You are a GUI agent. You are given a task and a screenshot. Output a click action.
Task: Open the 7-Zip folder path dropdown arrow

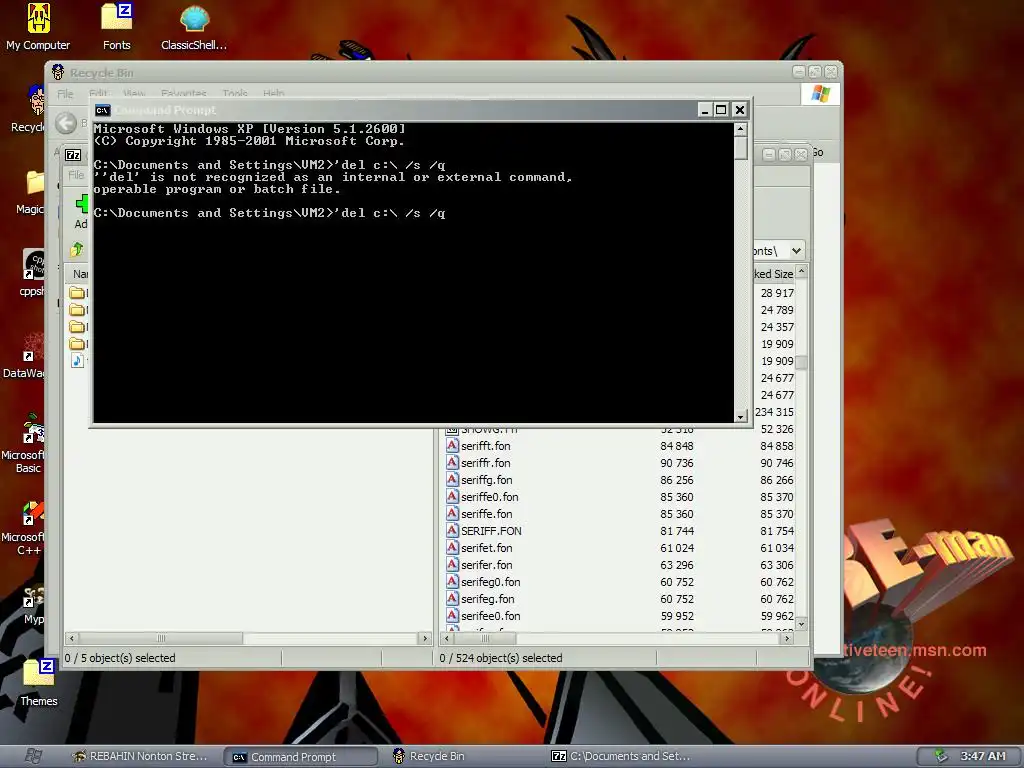(796, 251)
